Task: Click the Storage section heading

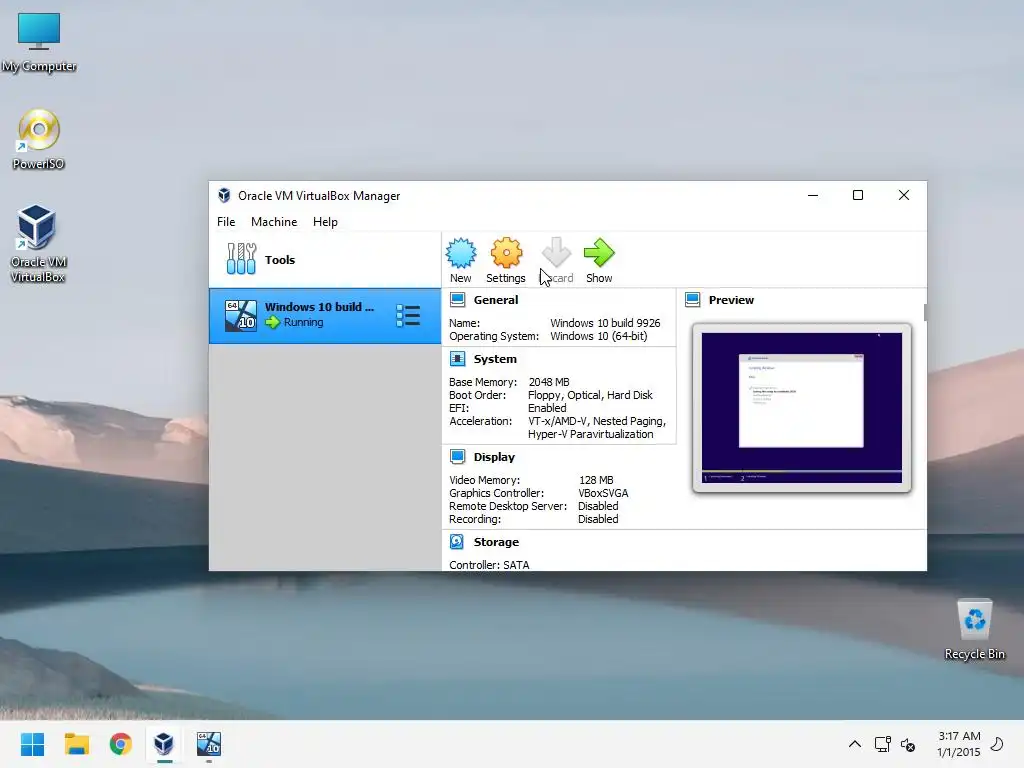Action: 496,542
